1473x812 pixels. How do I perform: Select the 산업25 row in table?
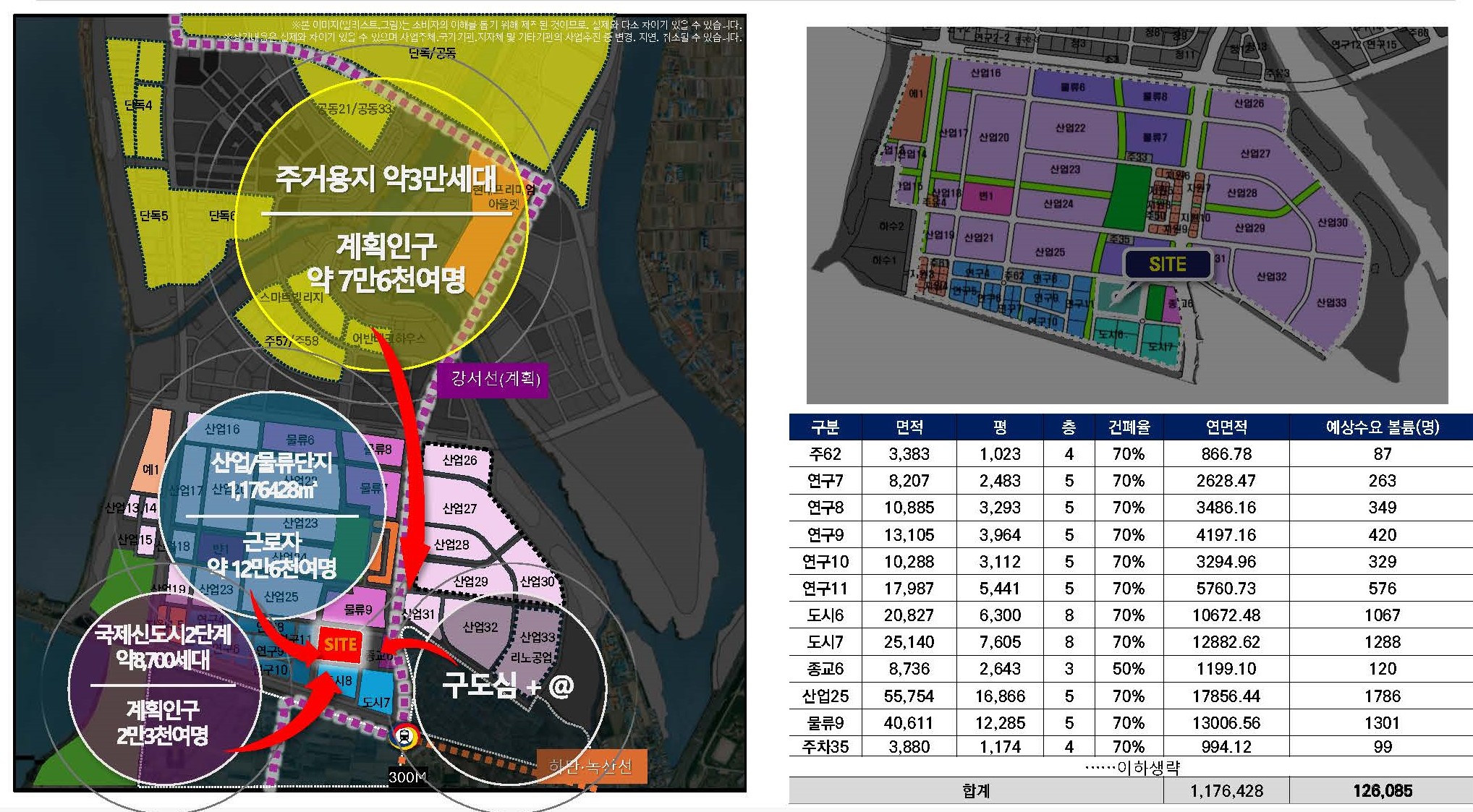click(825, 696)
